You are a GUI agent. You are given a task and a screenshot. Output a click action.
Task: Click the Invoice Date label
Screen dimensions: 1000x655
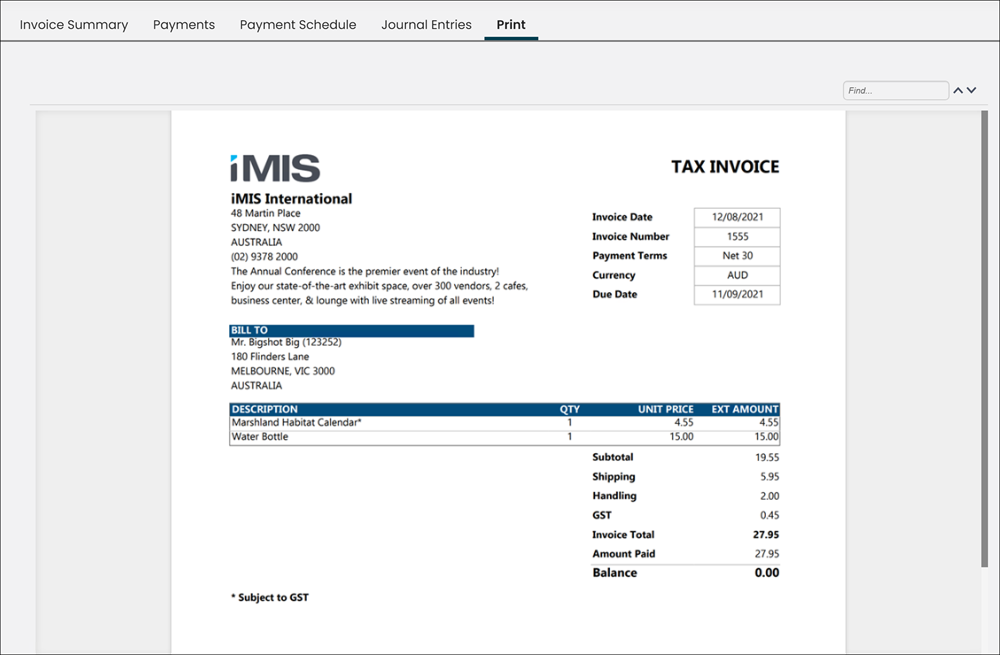point(622,217)
